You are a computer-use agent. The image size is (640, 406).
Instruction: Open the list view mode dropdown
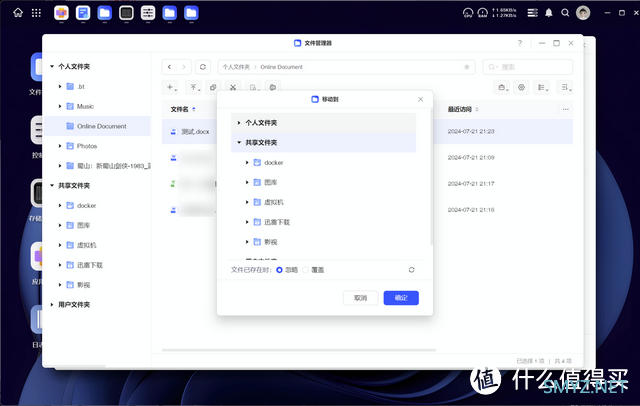pos(543,87)
